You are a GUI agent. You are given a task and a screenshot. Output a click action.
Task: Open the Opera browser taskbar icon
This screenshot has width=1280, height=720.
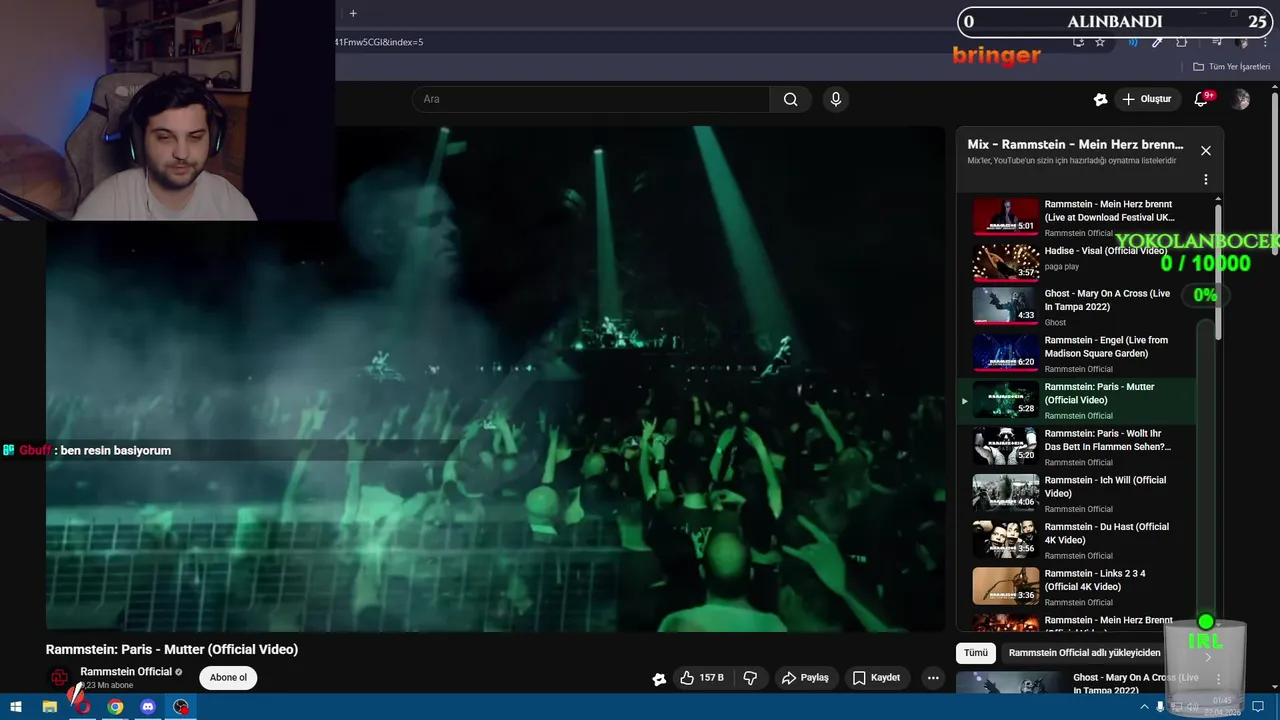click(82, 707)
